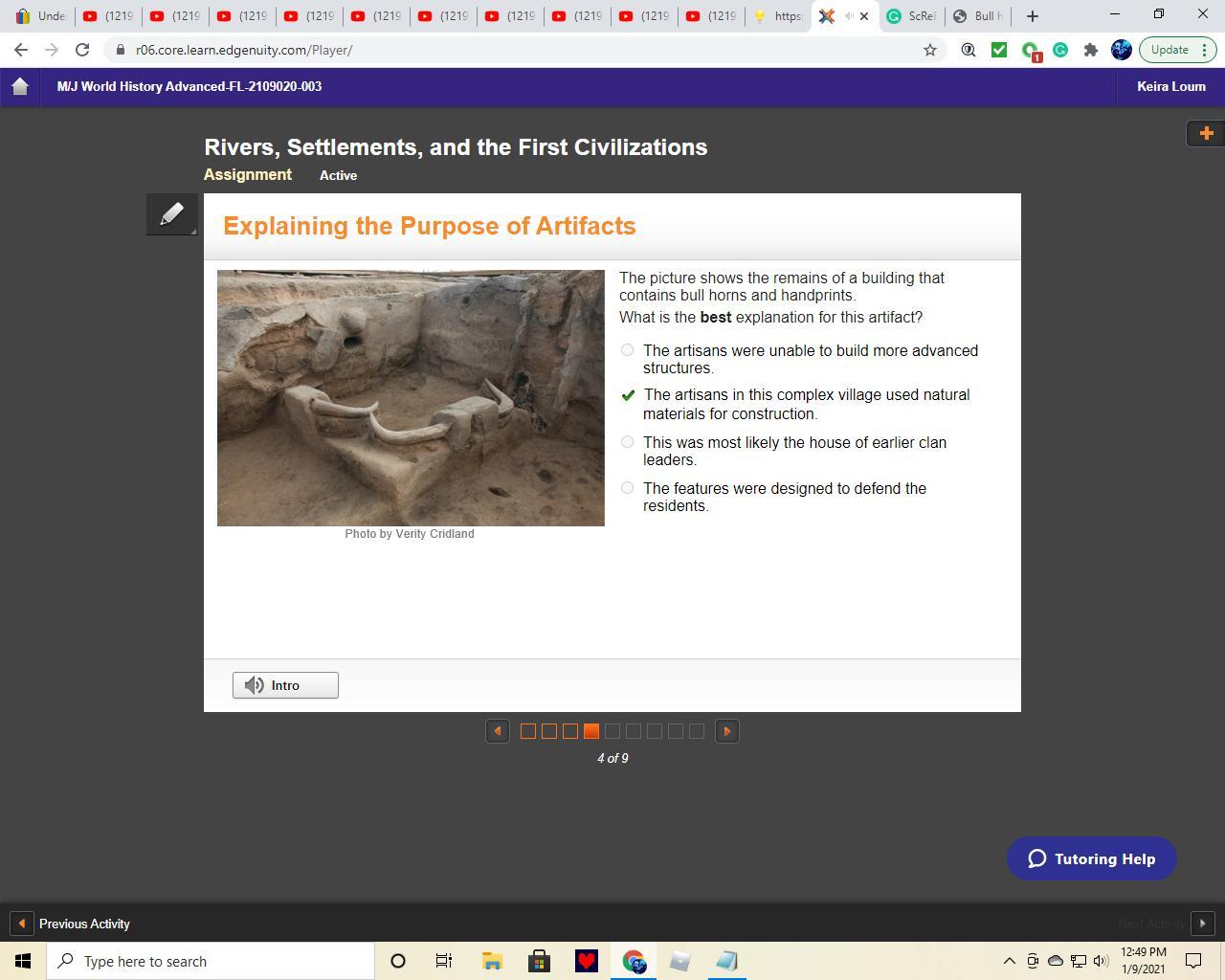Open Tutoring Help chat

1091,858
